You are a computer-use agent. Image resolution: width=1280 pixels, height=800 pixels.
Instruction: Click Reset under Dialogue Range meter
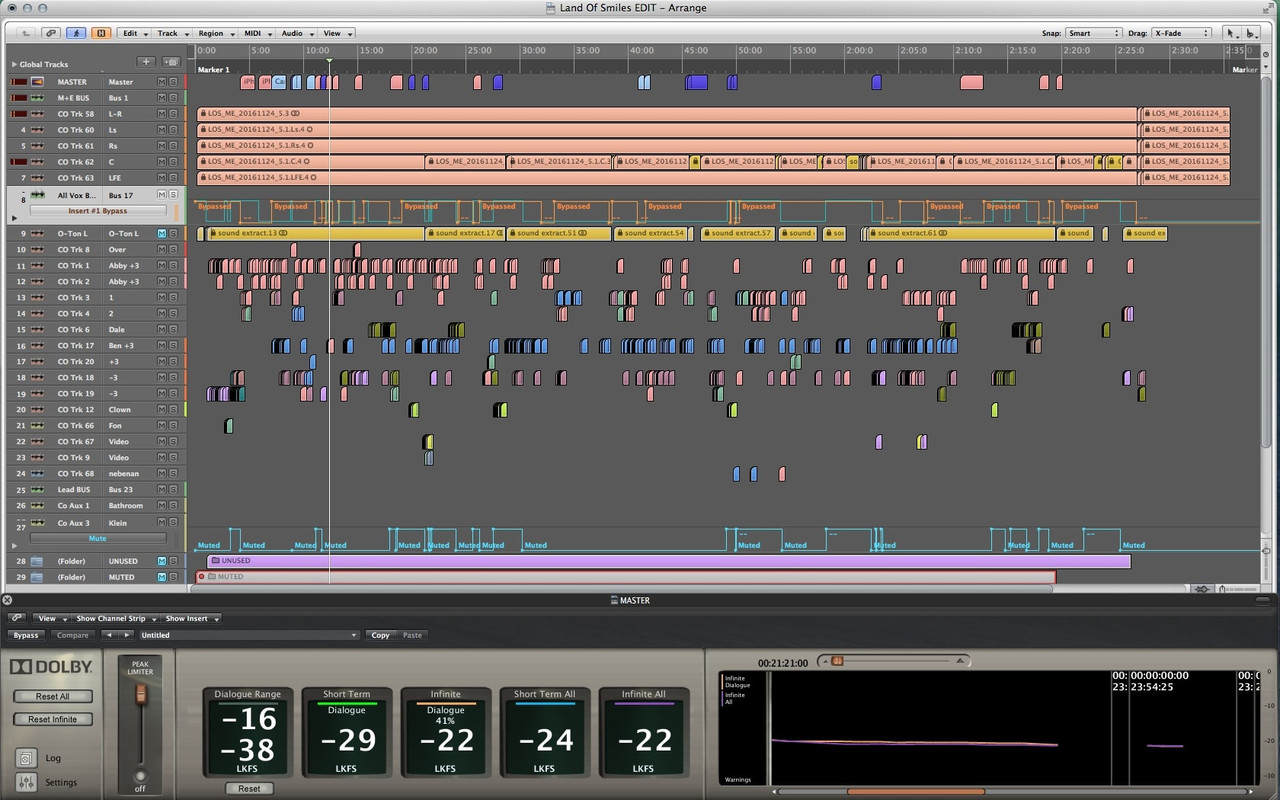[x=249, y=788]
